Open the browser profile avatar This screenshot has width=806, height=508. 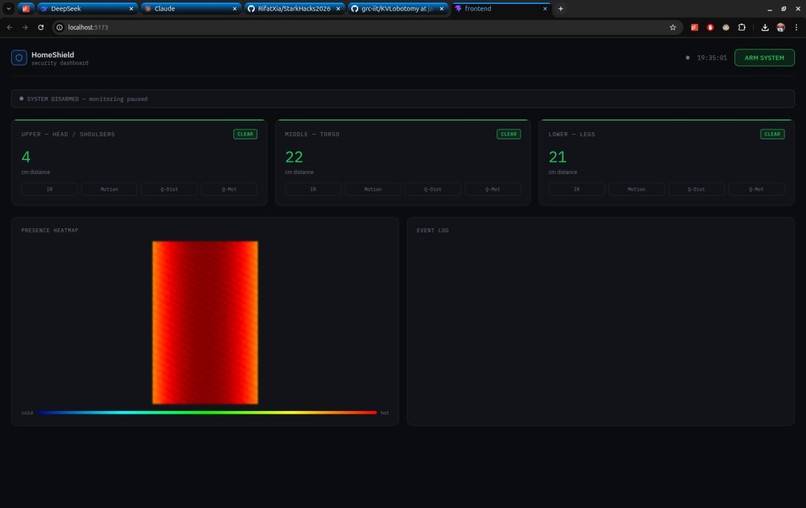[780, 27]
